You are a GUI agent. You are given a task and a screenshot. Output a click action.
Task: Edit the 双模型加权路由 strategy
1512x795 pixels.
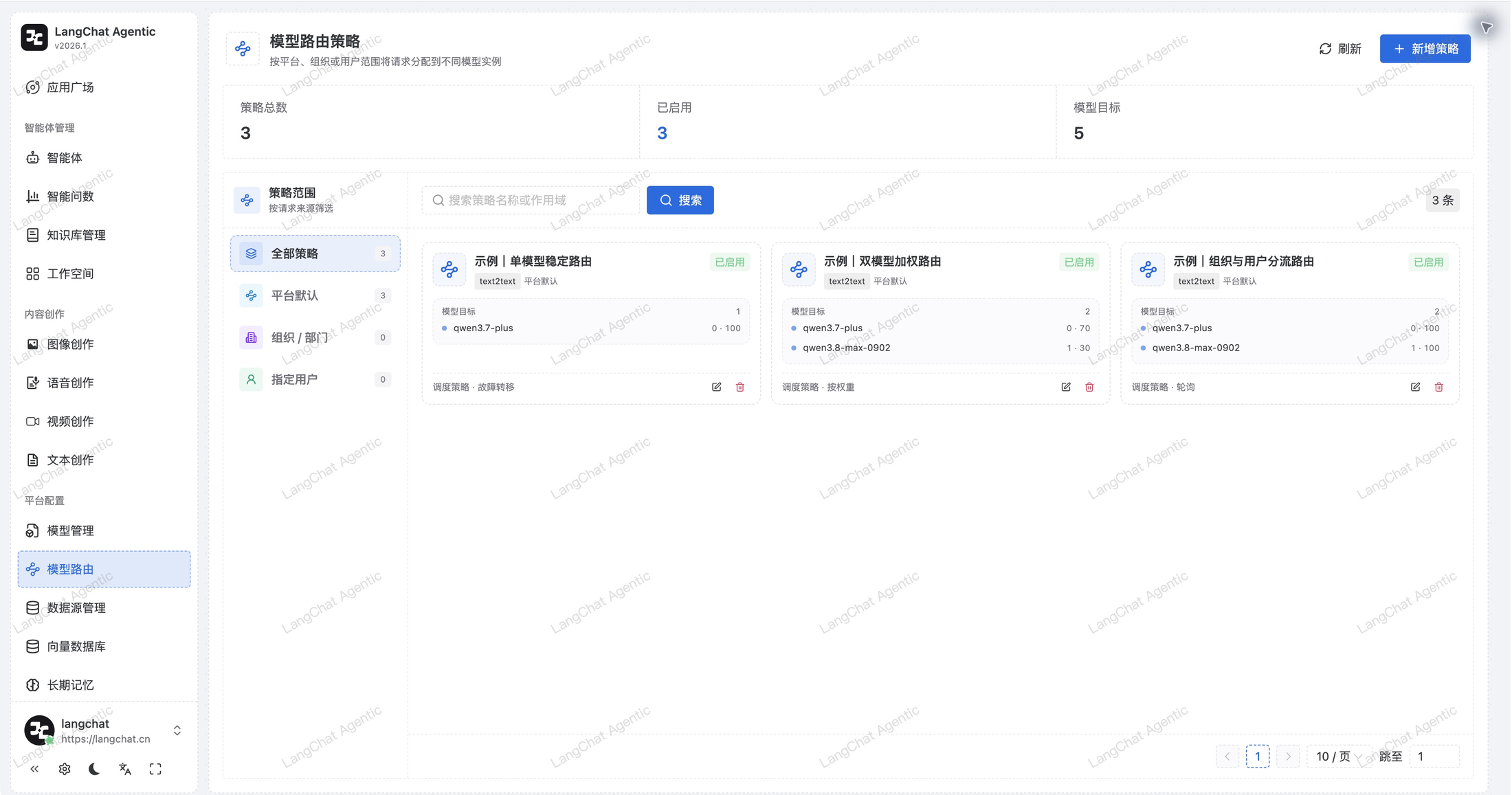coord(1066,387)
